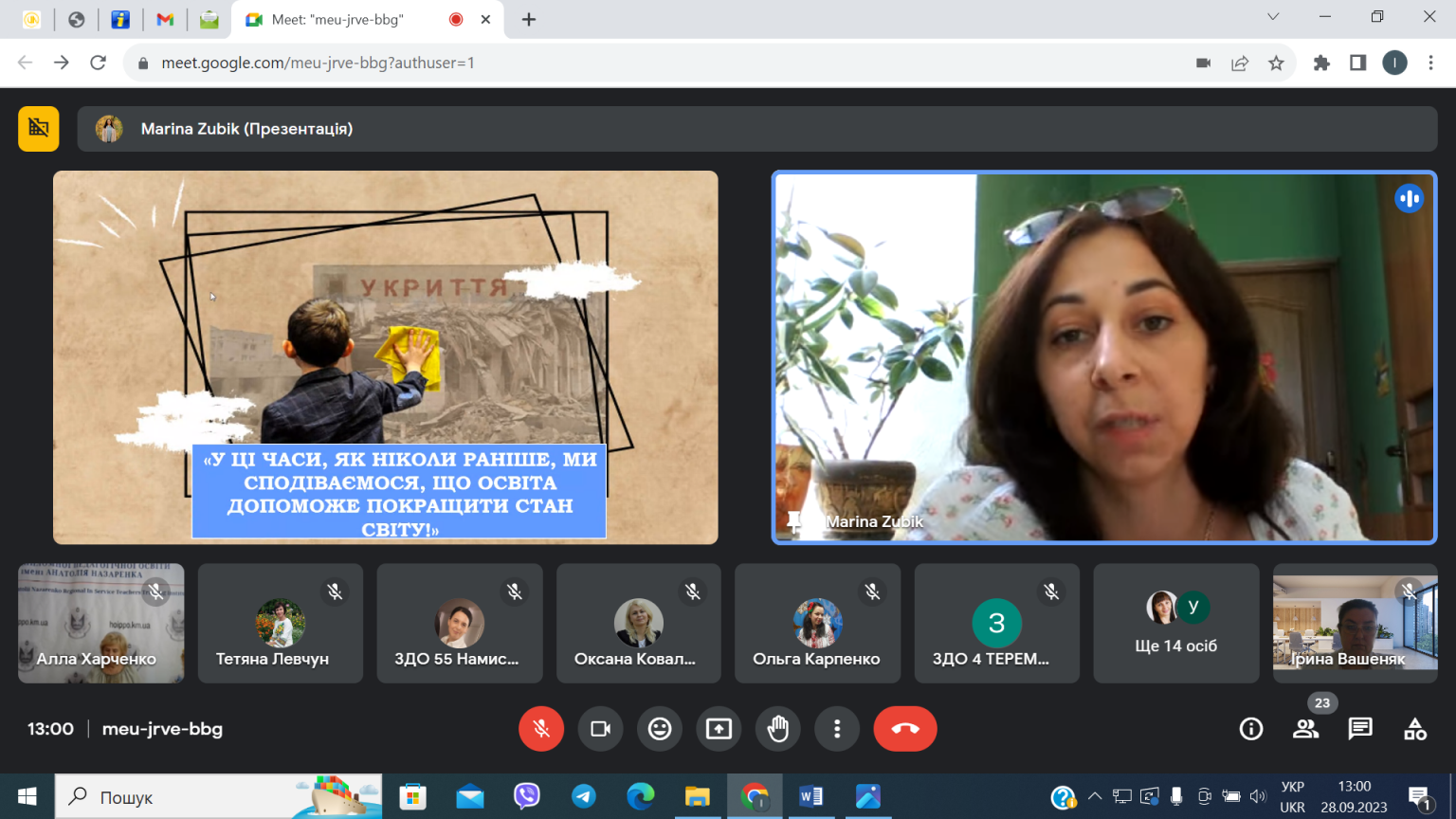This screenshot has height=819, width=1456.
Task: Open the meeting details info icon
Action: tap(1251, 728)
